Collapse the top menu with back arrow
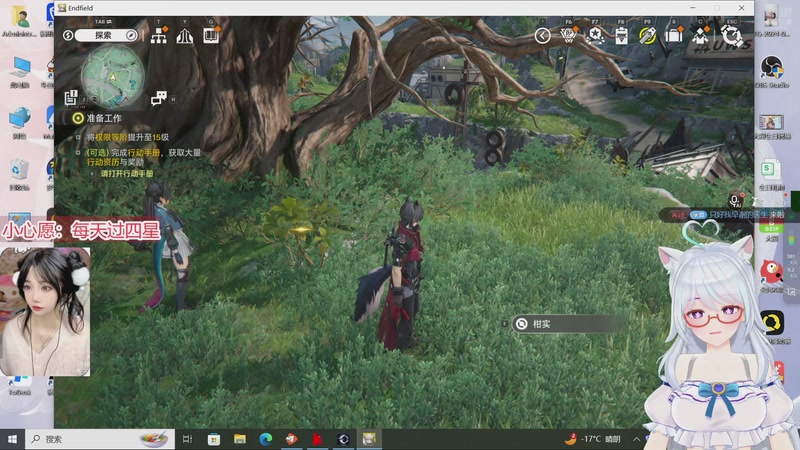Screen dimensions: 800x450 point(542,36)
